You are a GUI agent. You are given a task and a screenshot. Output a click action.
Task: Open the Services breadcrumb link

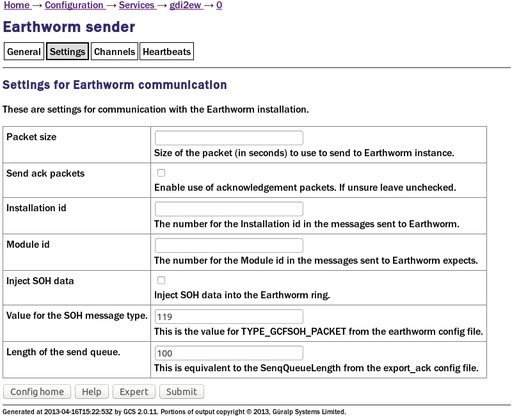[137, 5]
